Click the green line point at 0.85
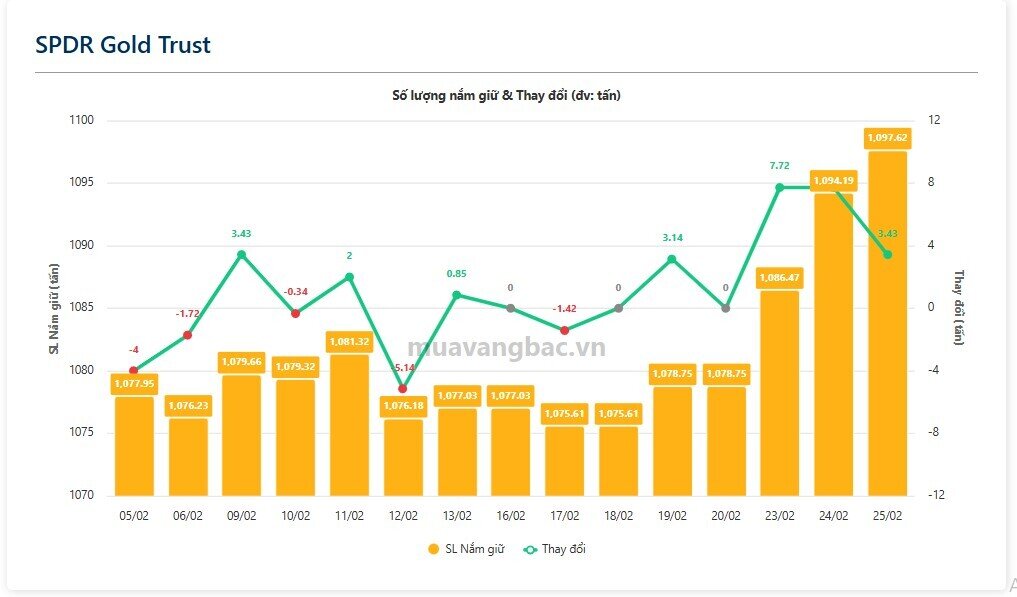The width and height of the screenshot is (1017, 597). click(x=457, y=295)
